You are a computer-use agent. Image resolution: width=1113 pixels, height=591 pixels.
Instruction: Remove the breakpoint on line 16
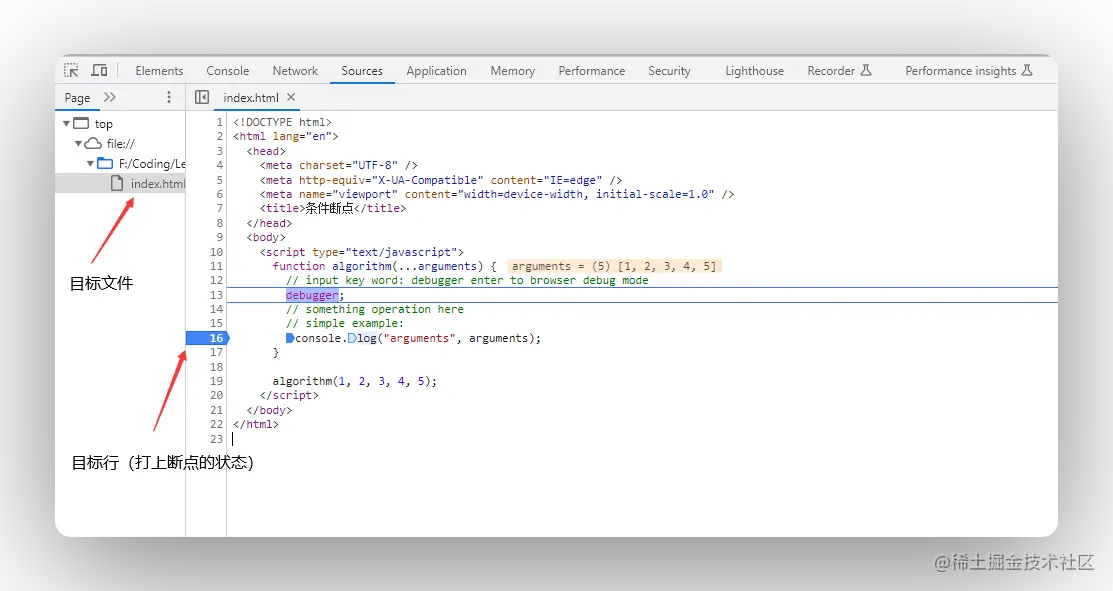pyautogui.click(x=207, y=338)
